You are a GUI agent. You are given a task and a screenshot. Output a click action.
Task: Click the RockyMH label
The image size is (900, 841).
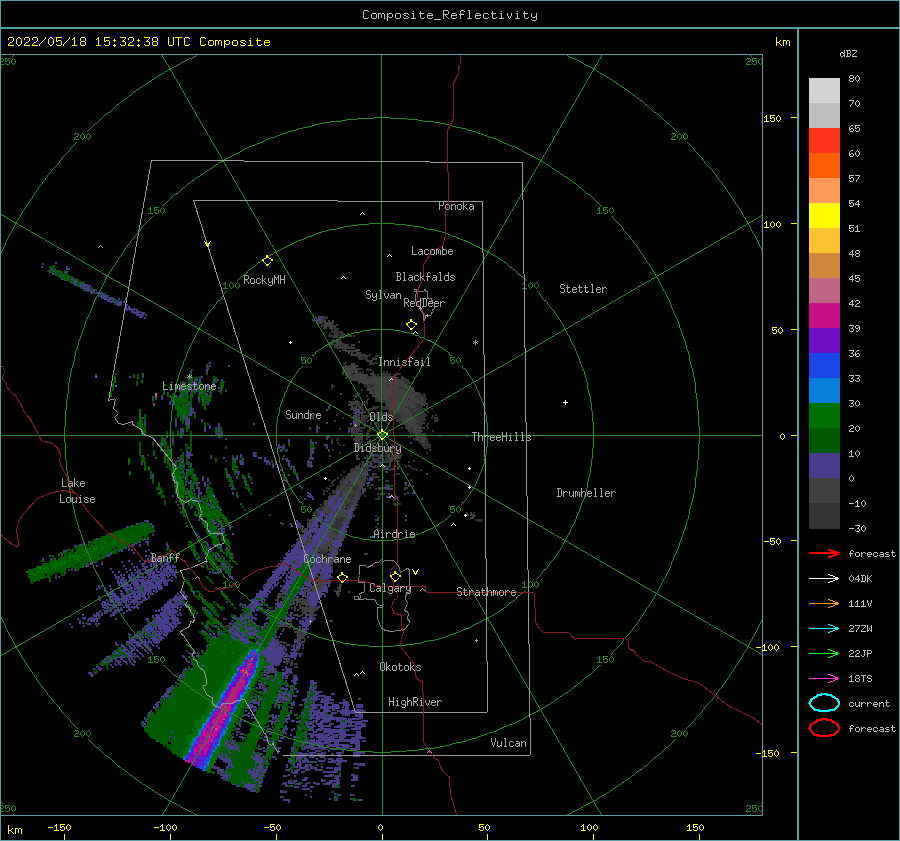(264, 280)
